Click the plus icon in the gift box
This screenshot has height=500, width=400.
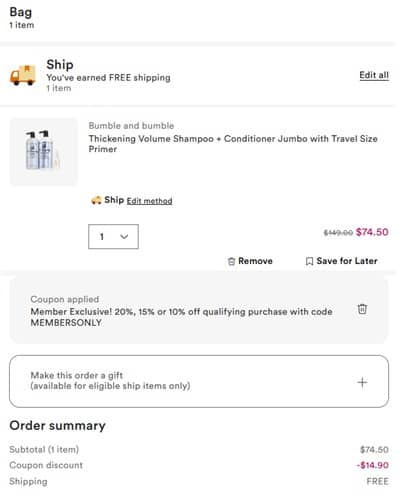point(362,382)
